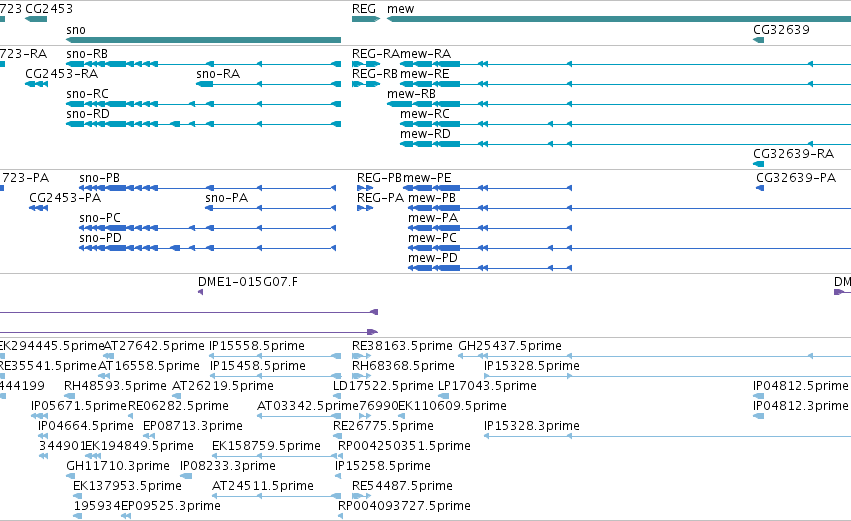Click the CG32639 gene label

coord(781,30)
